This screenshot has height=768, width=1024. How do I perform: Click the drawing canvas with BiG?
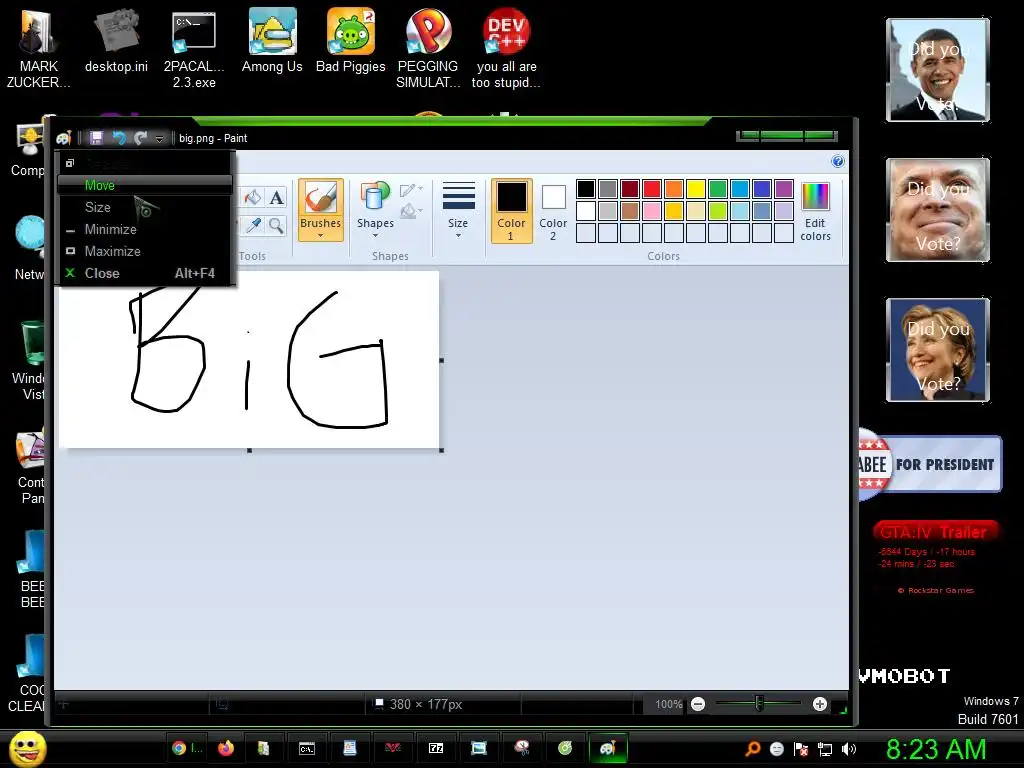[x=249, y=359]
